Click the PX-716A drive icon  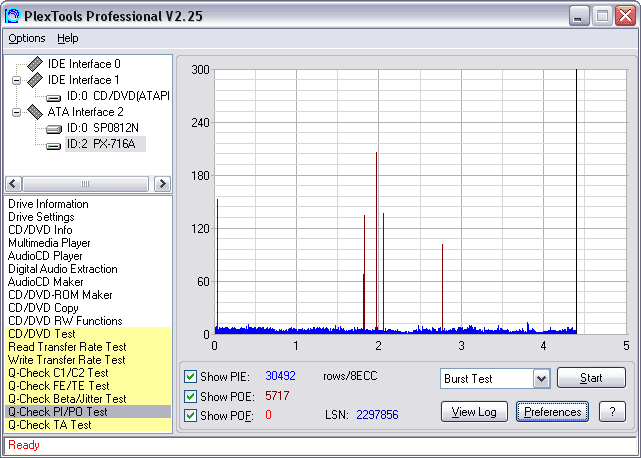coord(54,145)
